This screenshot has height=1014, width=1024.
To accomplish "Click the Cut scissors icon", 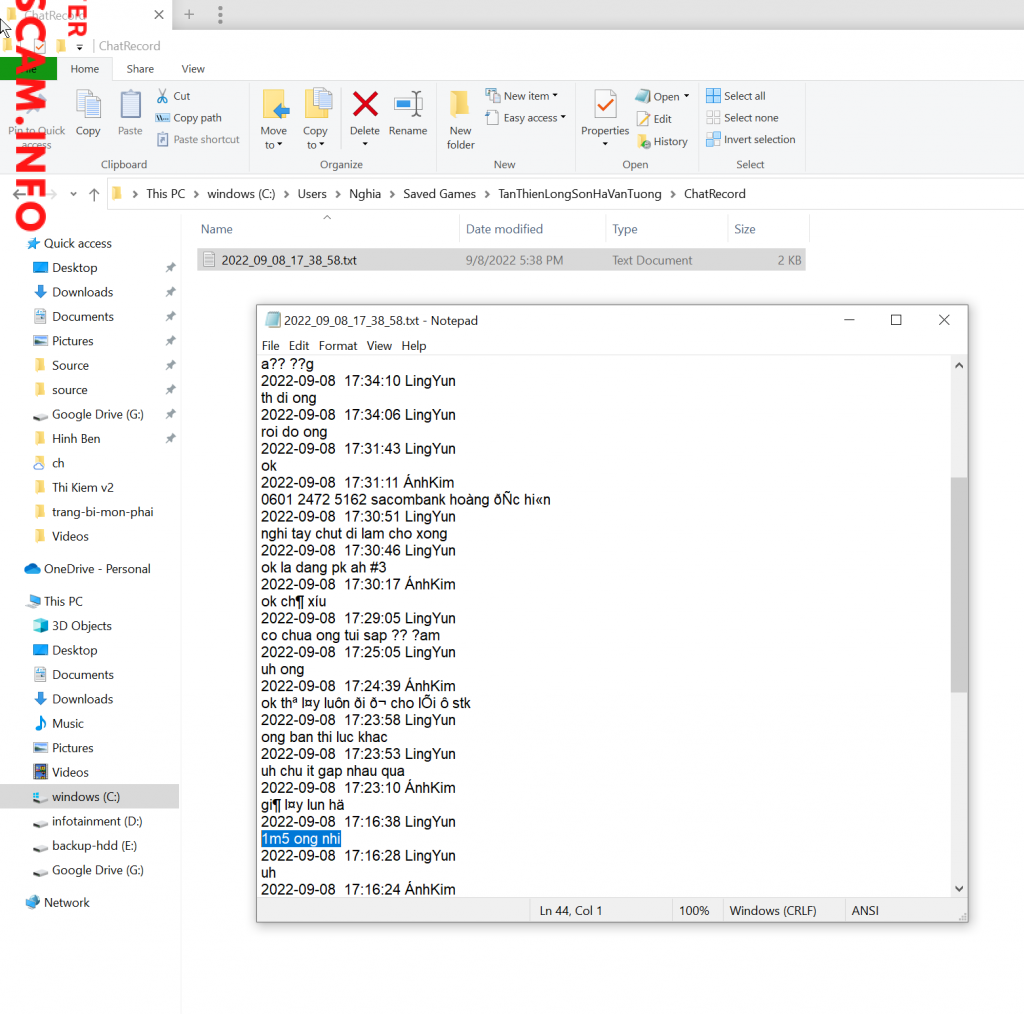I will 163,96.
